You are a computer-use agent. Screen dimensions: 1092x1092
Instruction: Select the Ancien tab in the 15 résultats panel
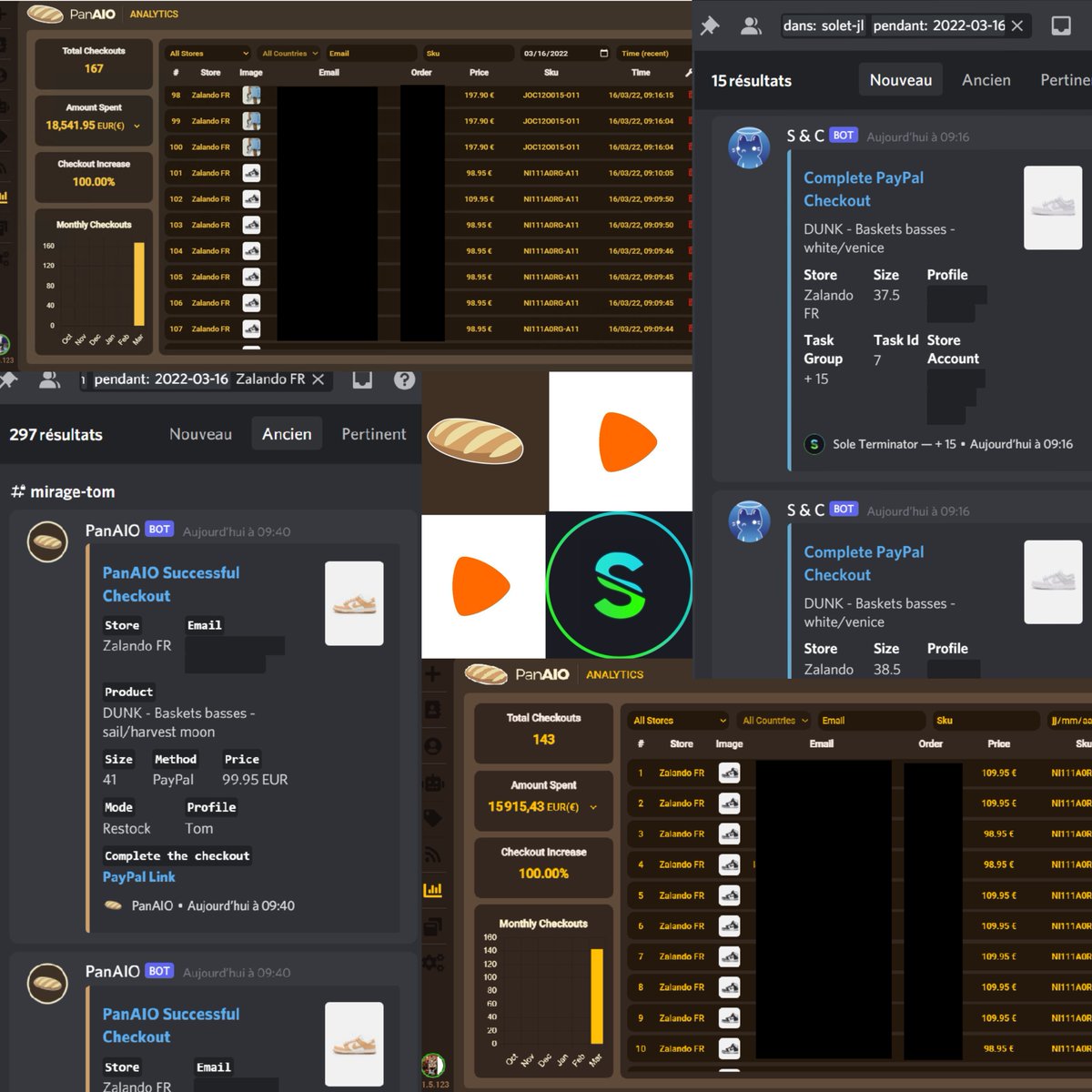(x=986, y=80)
